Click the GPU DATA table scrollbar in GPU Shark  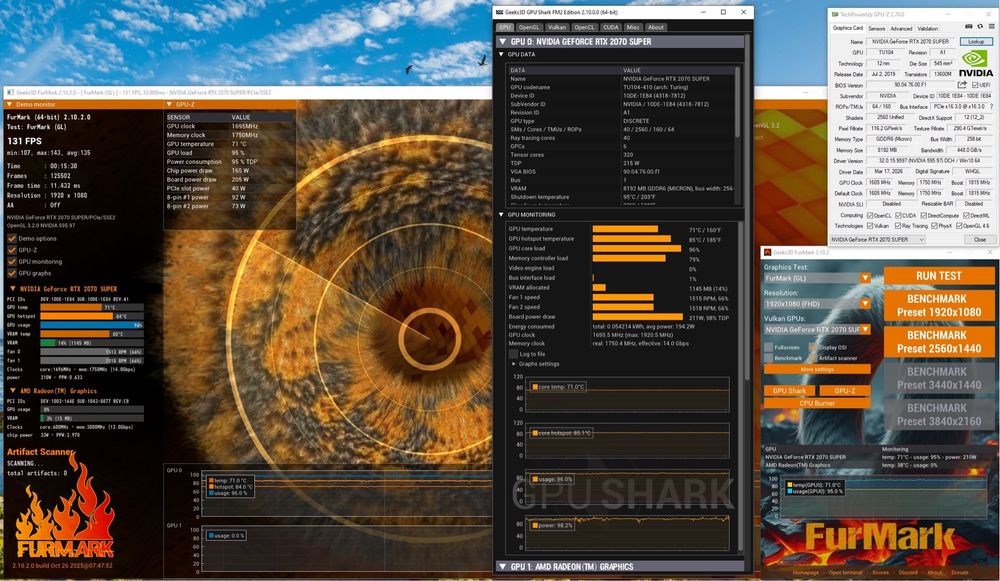tap(738, 102)
